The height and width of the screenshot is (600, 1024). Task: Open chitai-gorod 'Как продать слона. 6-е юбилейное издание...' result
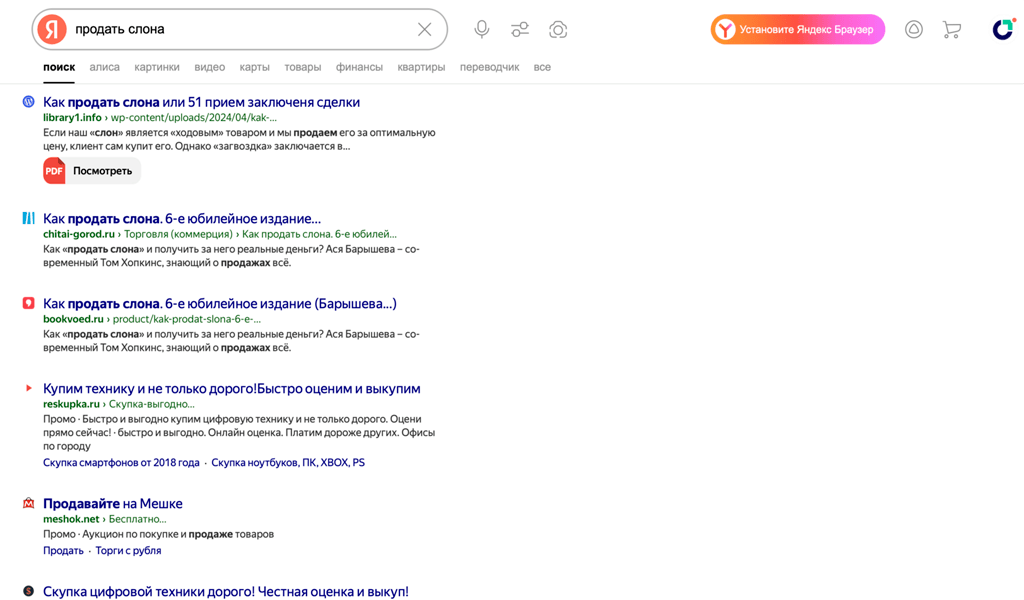[182, 219]
